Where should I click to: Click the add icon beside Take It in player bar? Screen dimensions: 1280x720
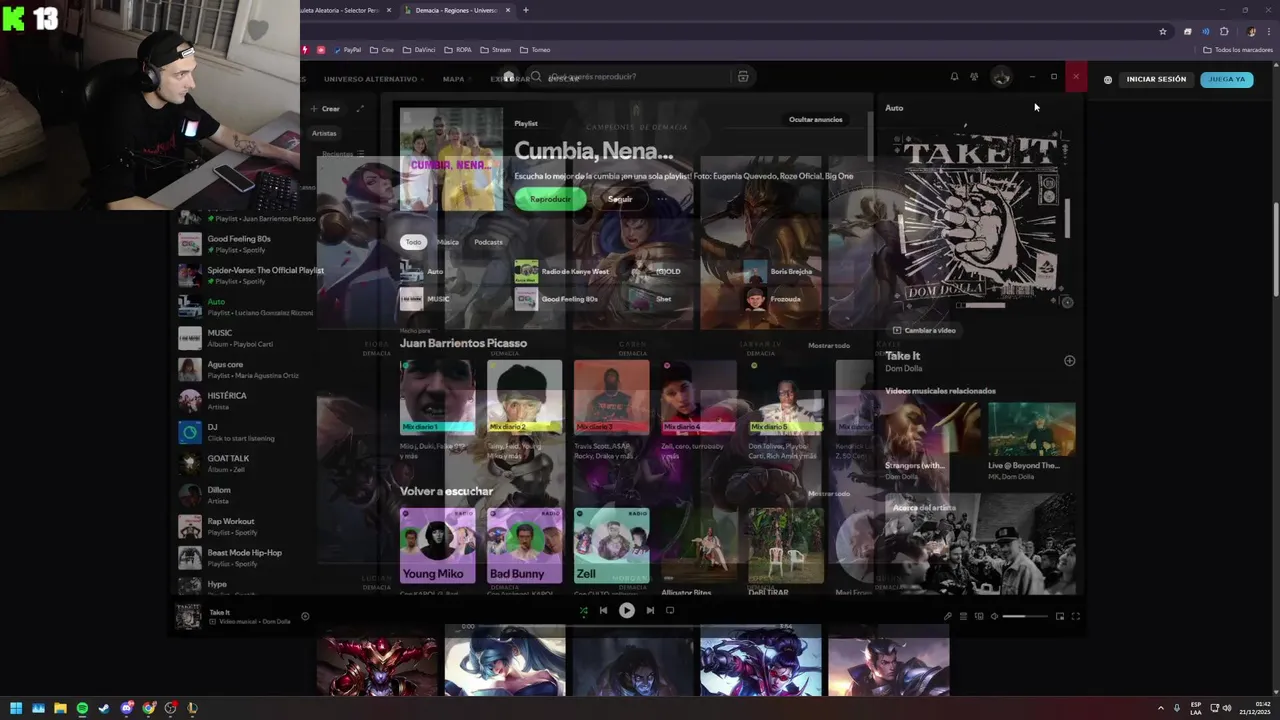[x=305, y=617]
